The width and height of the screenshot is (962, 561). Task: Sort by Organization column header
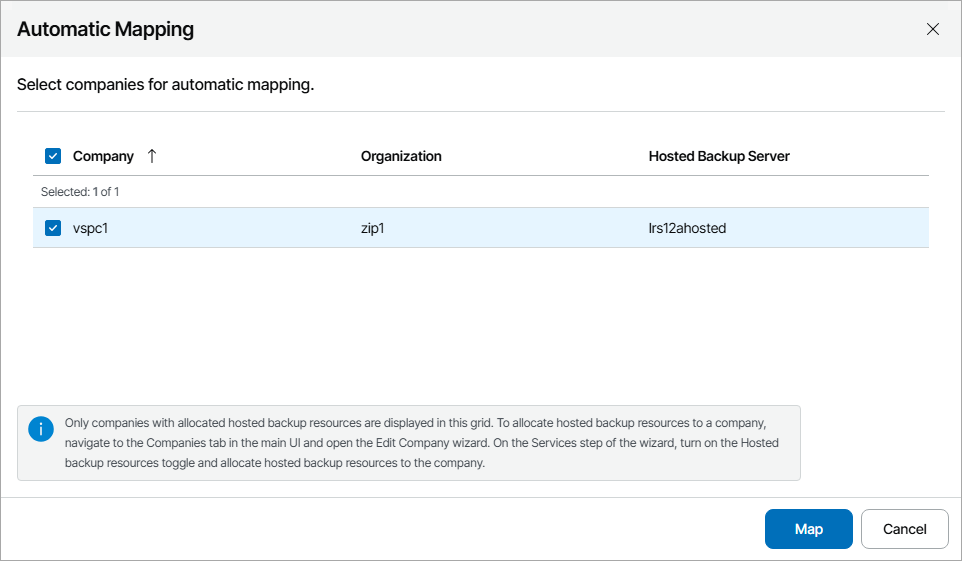(x=401, y=156)
